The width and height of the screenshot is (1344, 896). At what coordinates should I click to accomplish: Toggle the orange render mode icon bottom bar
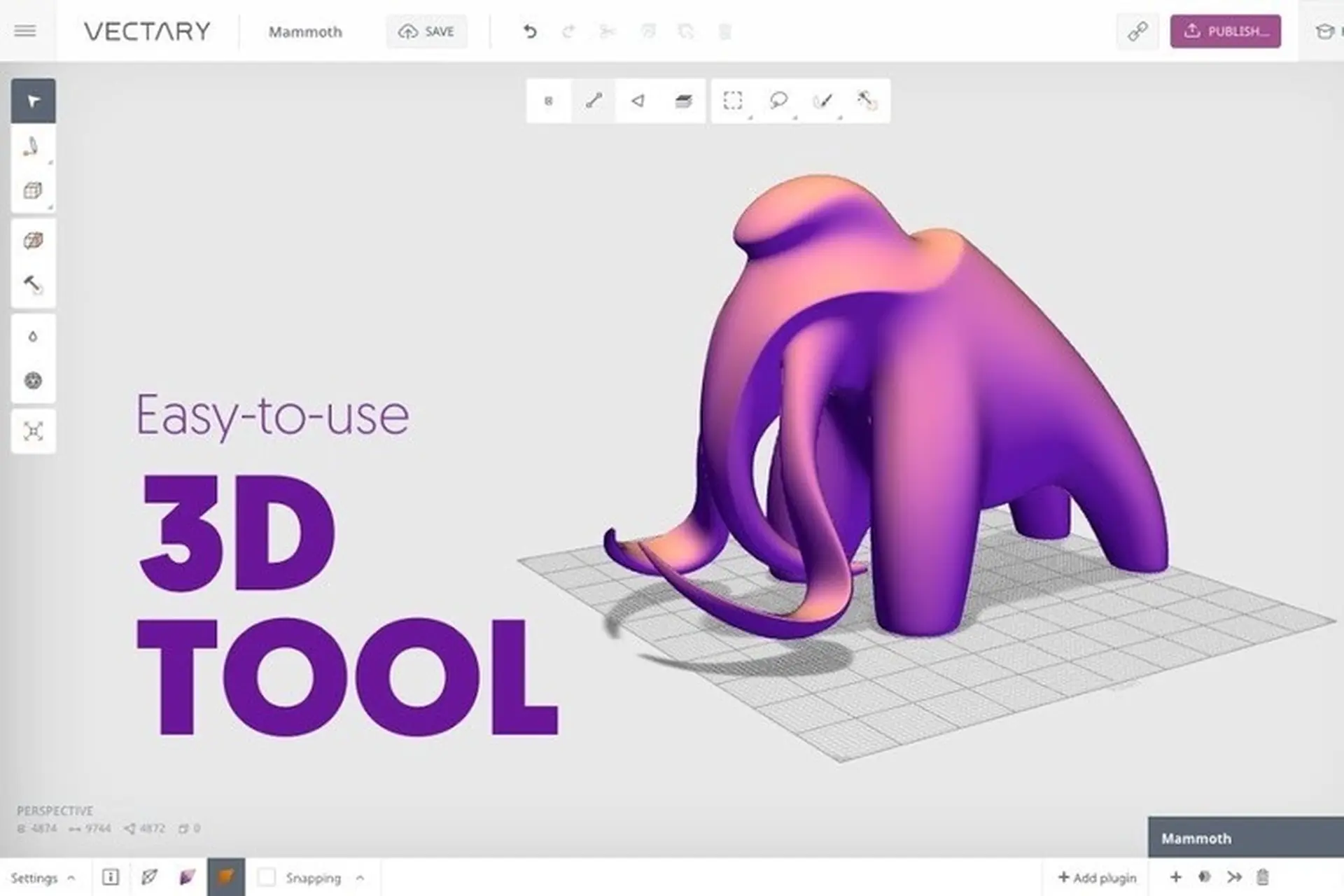(x=227, y=876)
